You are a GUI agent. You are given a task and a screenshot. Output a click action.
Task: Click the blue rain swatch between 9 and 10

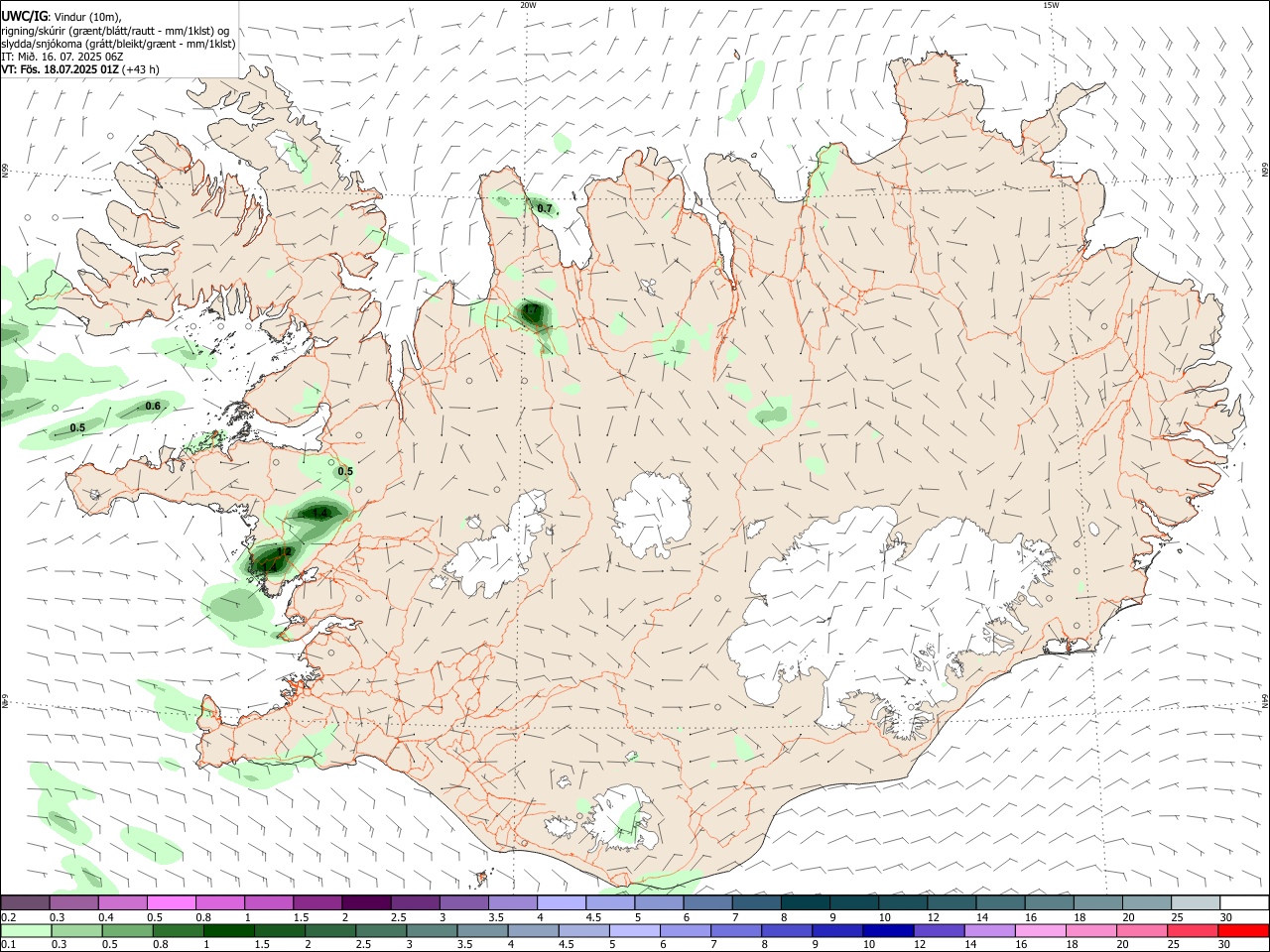(x=838, y=931)
